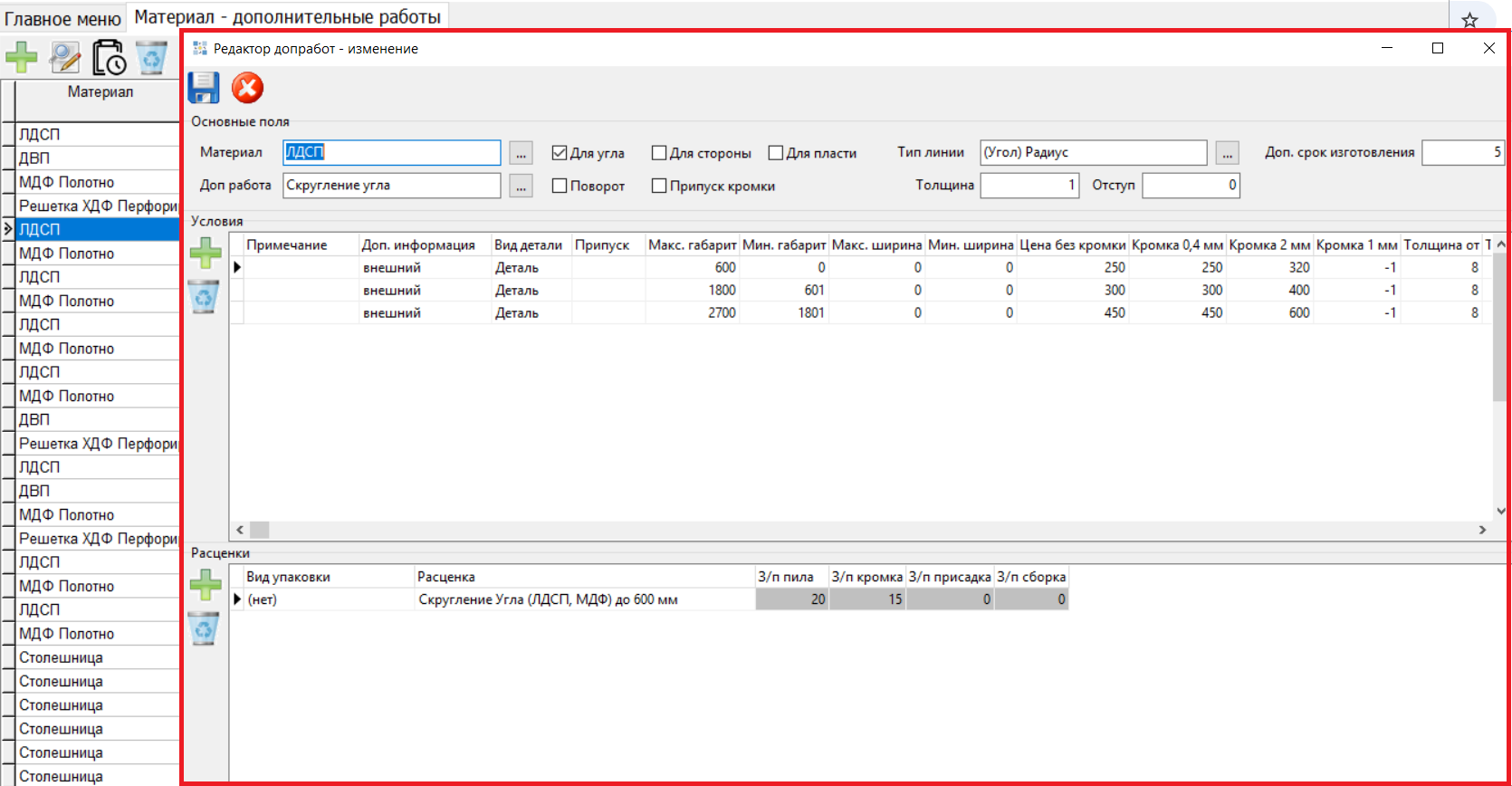Open the Доп работа field lookup button
This screenshot has width=1512, height=786.
pos(521,186)
